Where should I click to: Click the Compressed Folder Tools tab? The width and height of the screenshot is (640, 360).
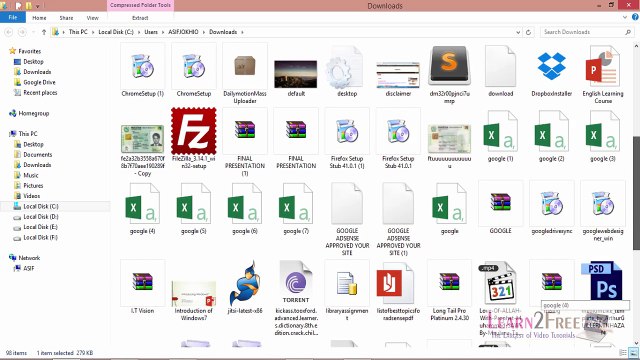coord(140,5)
